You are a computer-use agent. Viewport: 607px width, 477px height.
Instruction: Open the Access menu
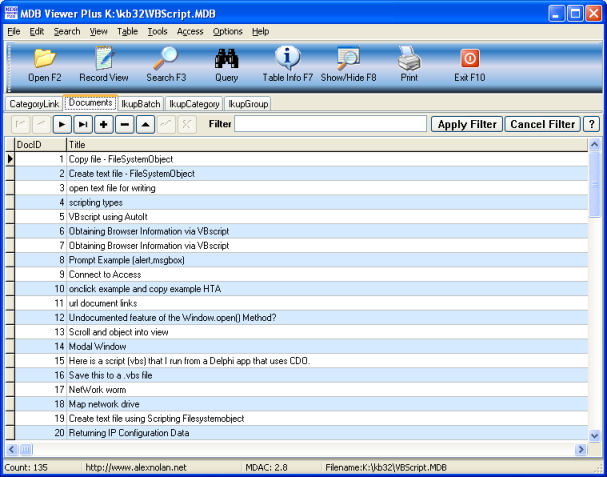pyautogui.click(x=190, y=31)
